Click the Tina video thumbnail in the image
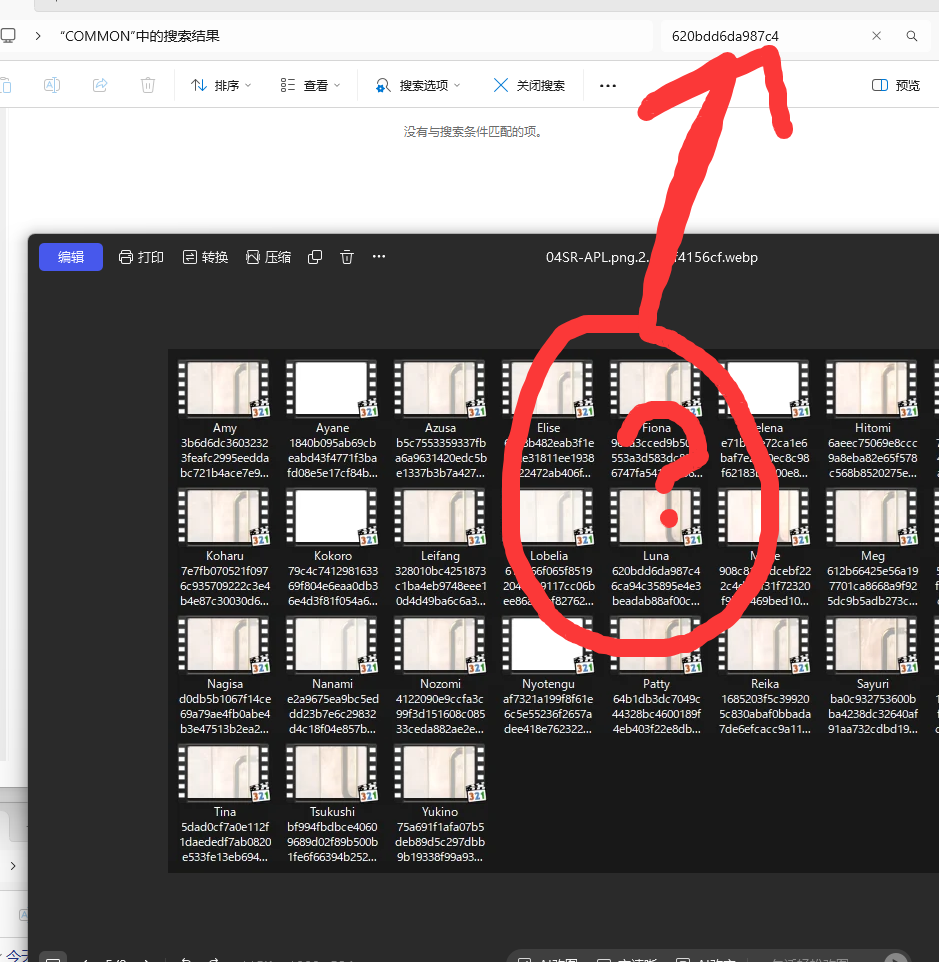 pyautogui.click(x=224, y=773)
